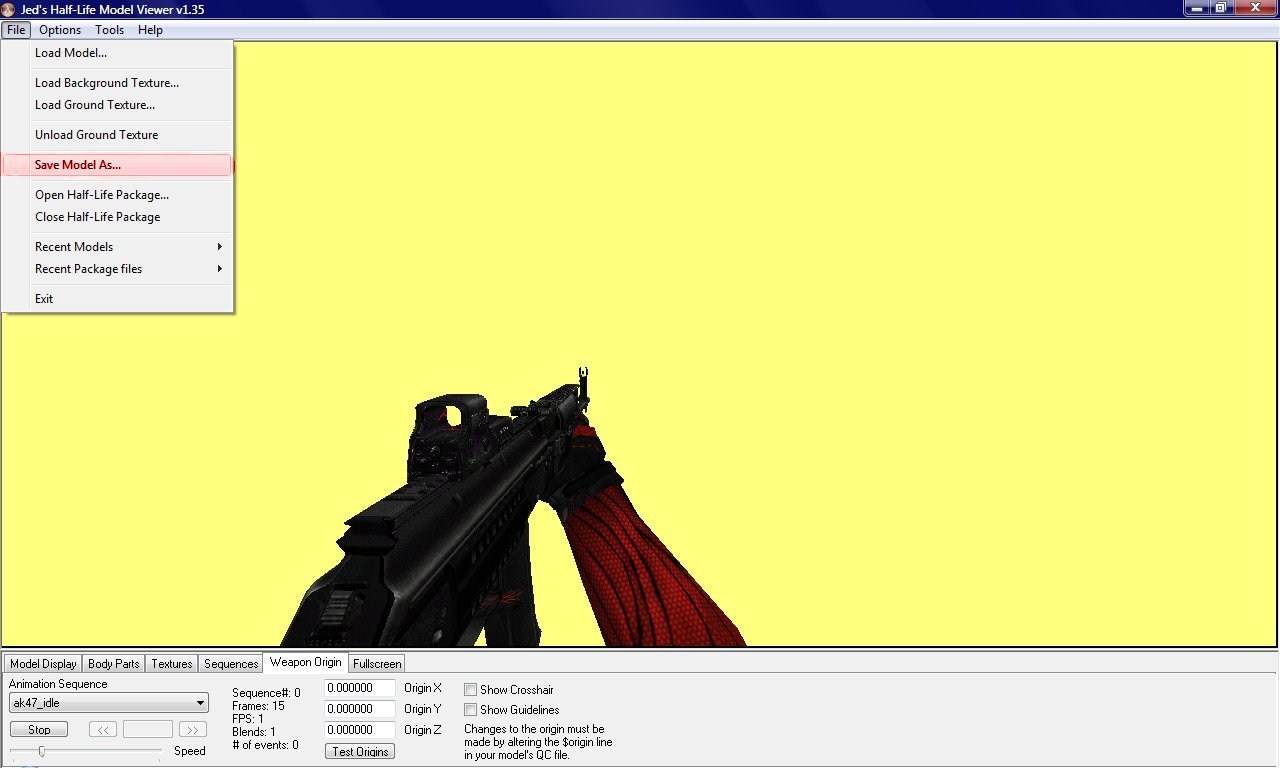
Task: Click Load Background Texture menu entry
Action: click(107, 83)
